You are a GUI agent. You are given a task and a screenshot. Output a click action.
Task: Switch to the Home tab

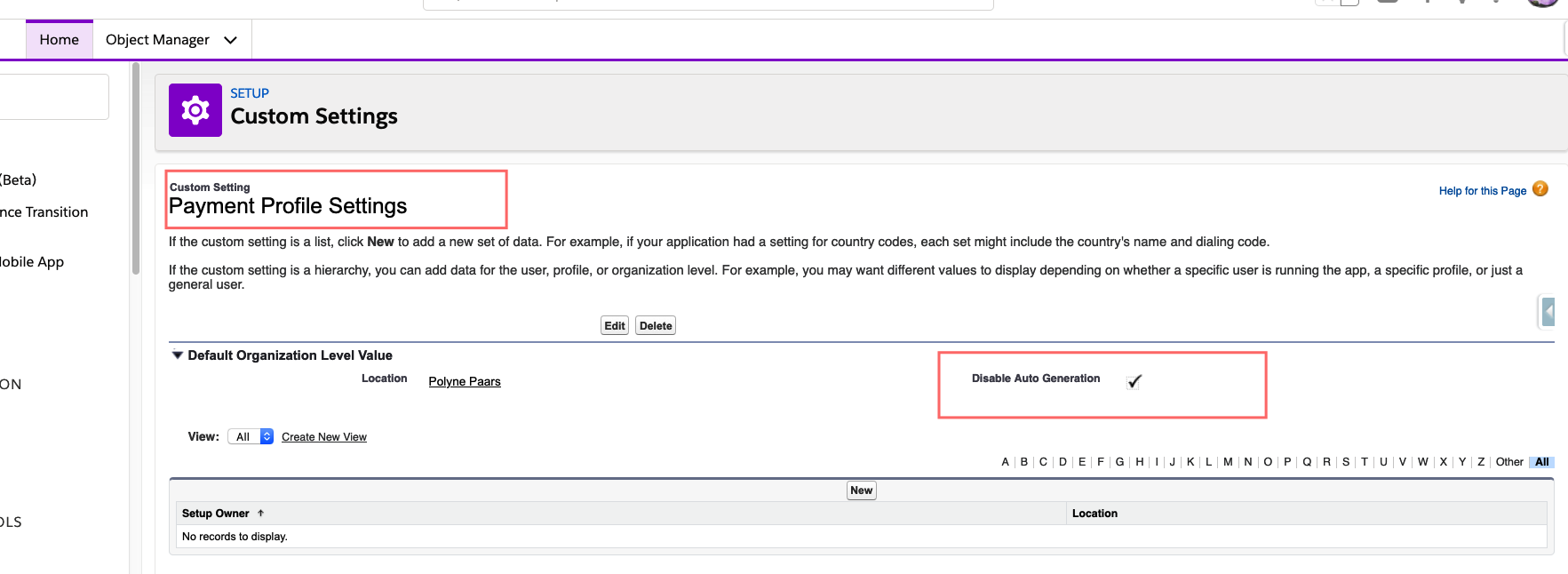pos(59,40)
